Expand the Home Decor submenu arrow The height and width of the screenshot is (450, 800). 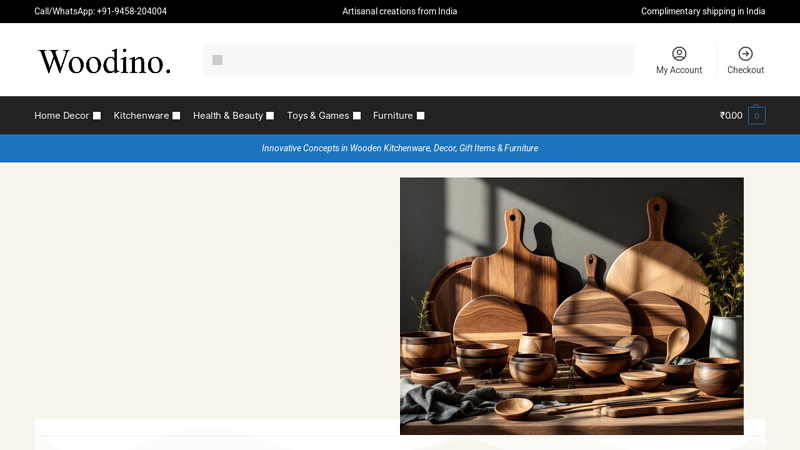[x=97, y=116]
